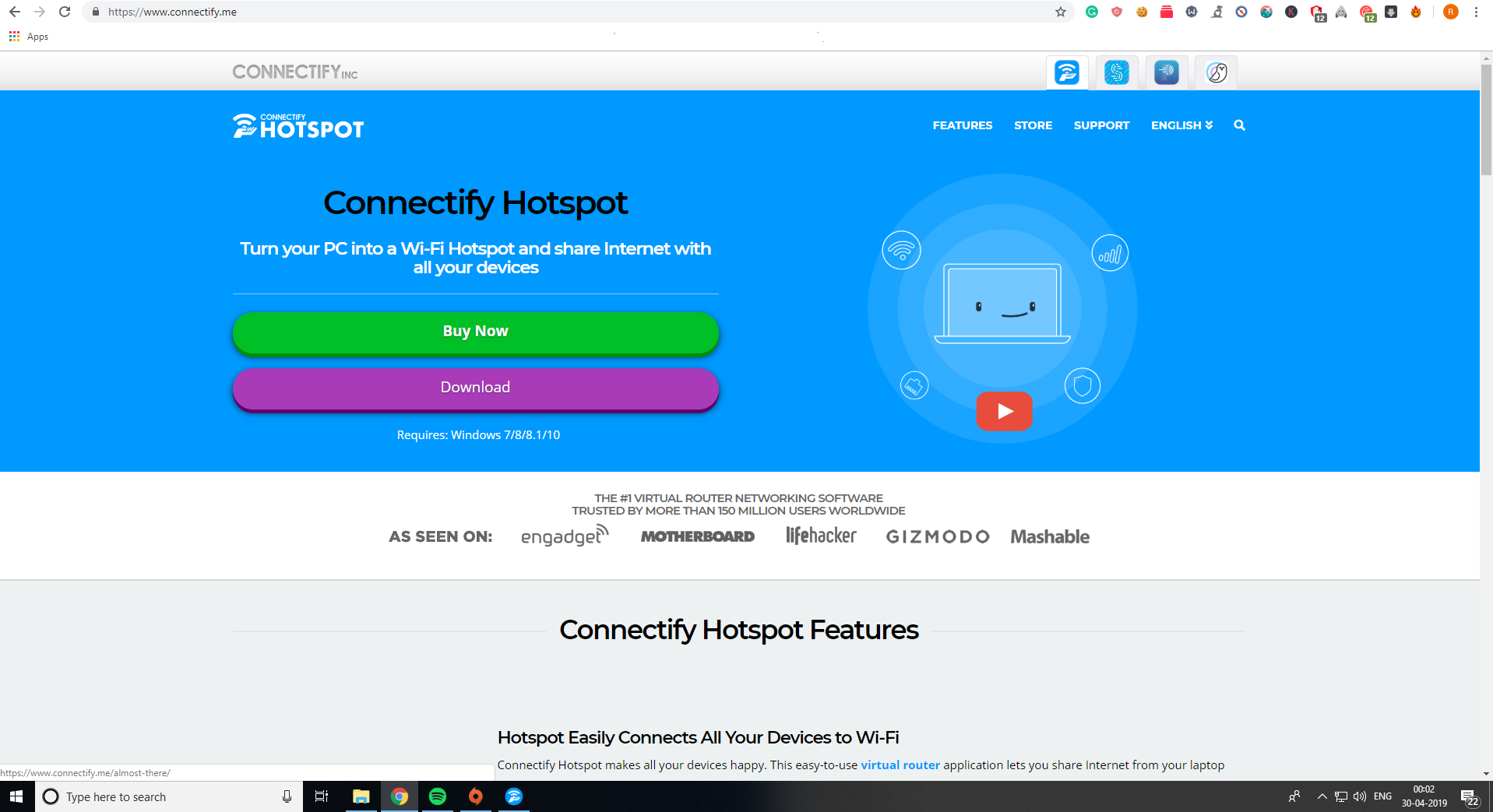Open the FEATURES nav item
Image resolution: width=1493 pixels, height=812 pixels.
click(x=963, y=125)
